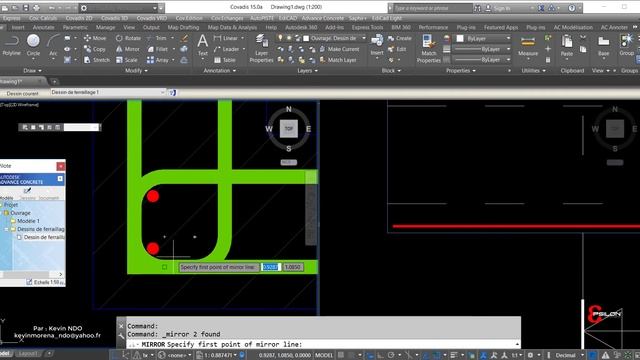Click Edit block button
The height and width of the screenshot is (360, 640).
click(397, 49)
